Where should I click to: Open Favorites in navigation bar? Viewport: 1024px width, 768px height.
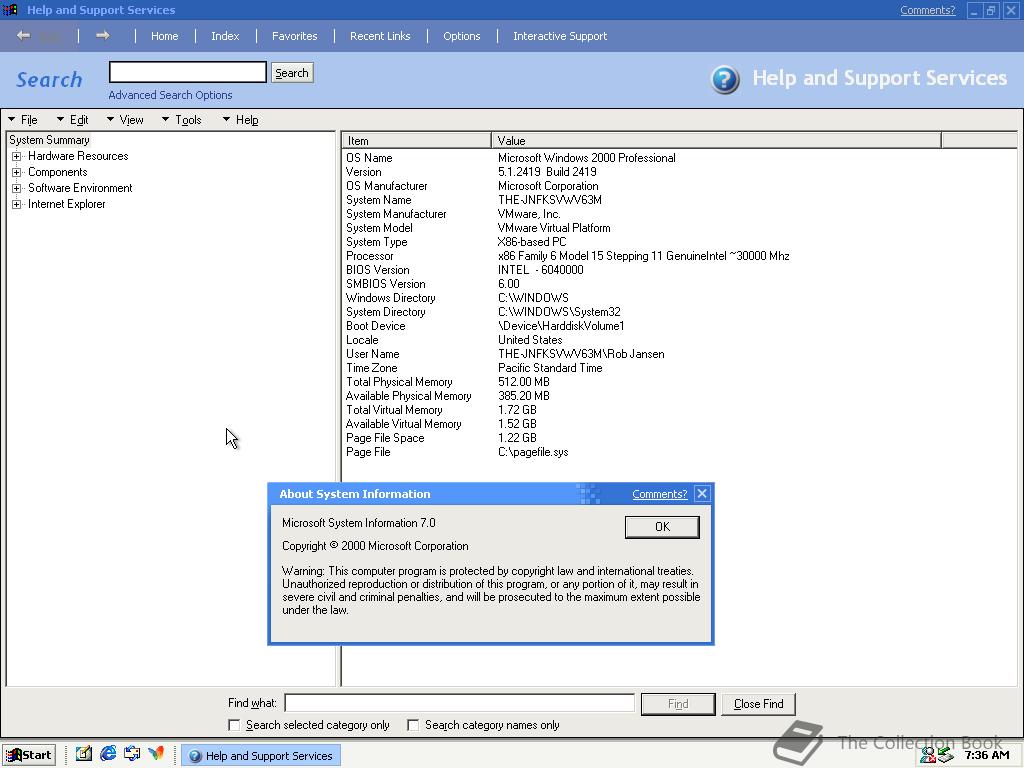[x=295, y=36]
